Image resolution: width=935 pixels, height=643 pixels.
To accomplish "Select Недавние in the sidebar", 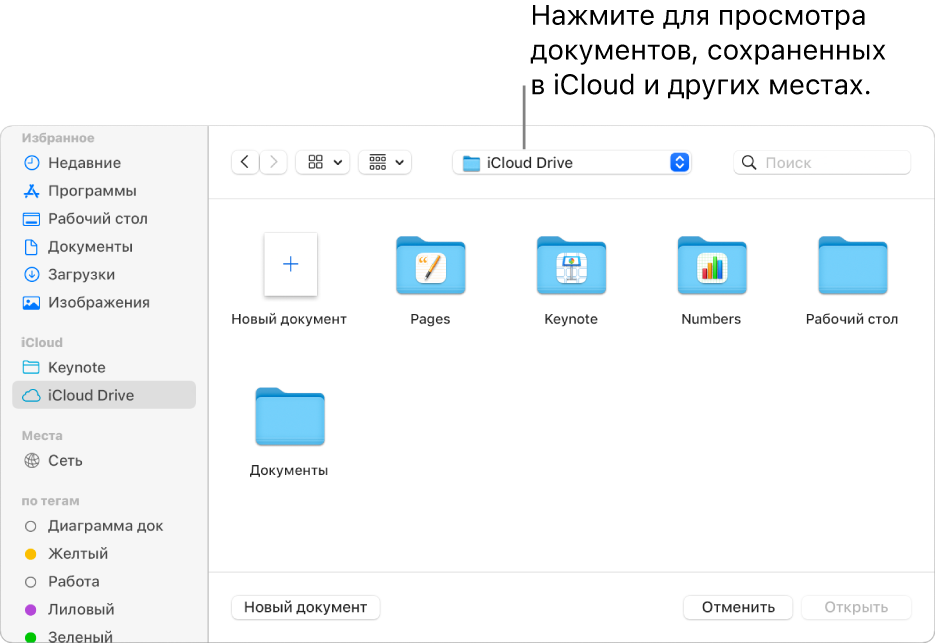I will point(84,163).
